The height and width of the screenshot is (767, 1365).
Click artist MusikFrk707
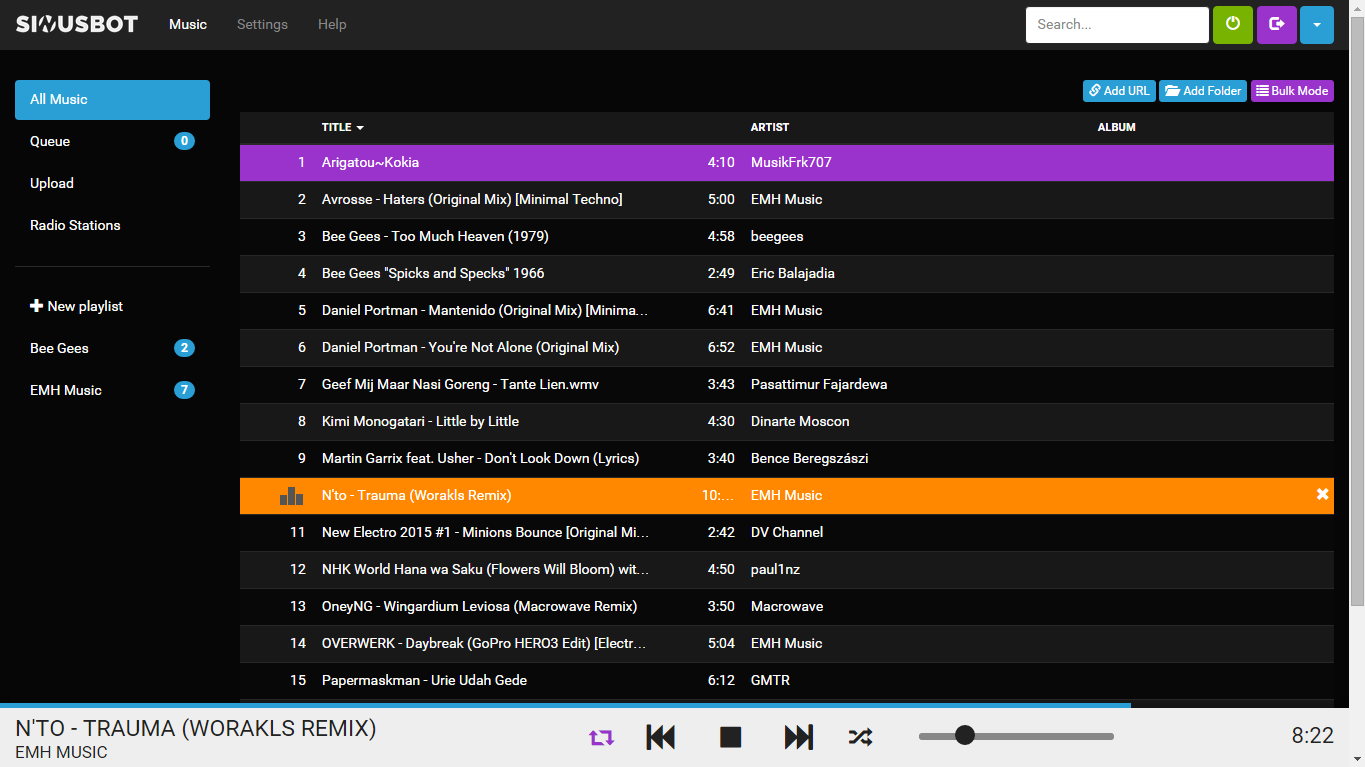coord(791,162)
